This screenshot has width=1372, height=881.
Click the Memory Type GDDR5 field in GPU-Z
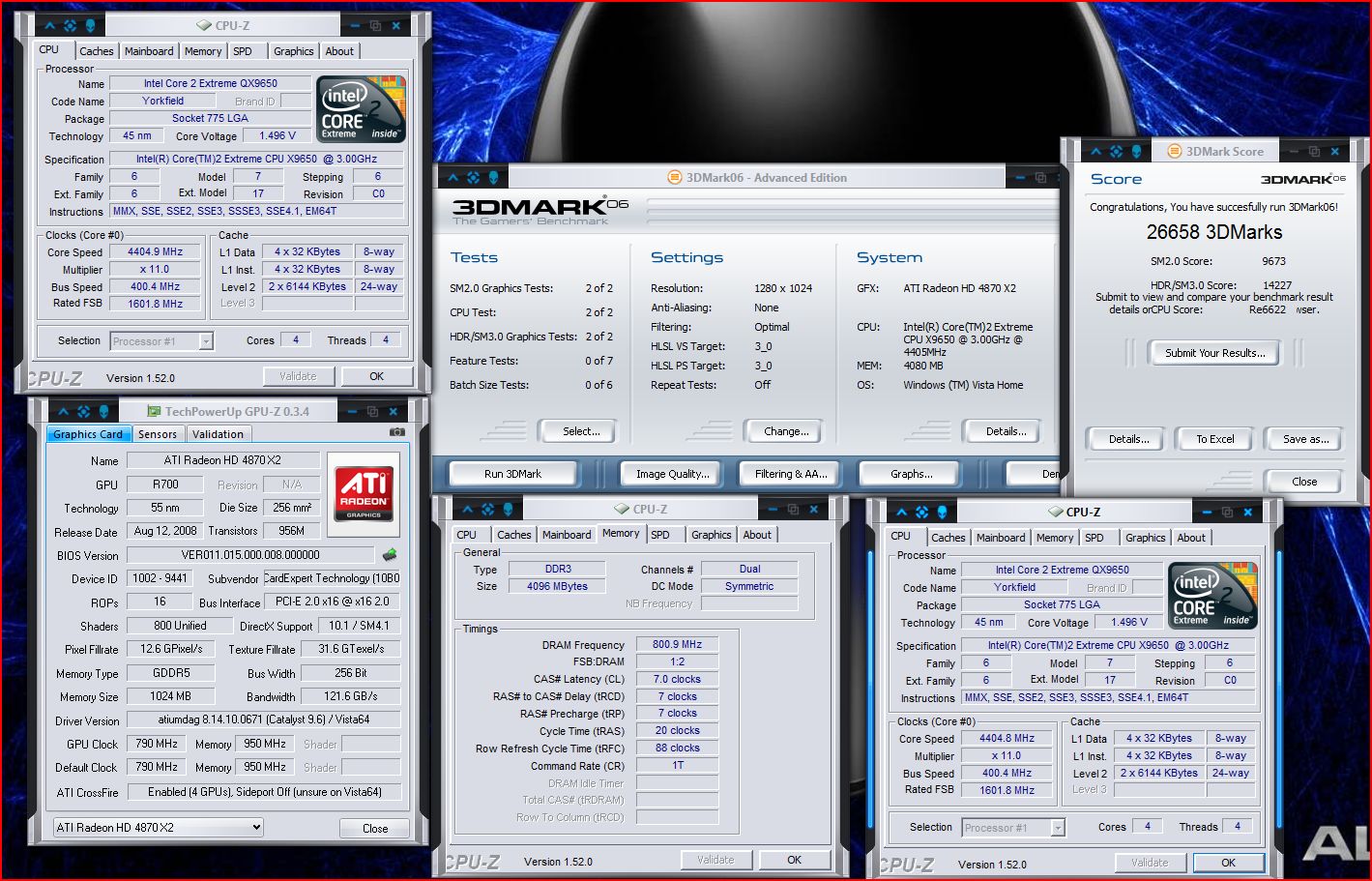(171, 673)
